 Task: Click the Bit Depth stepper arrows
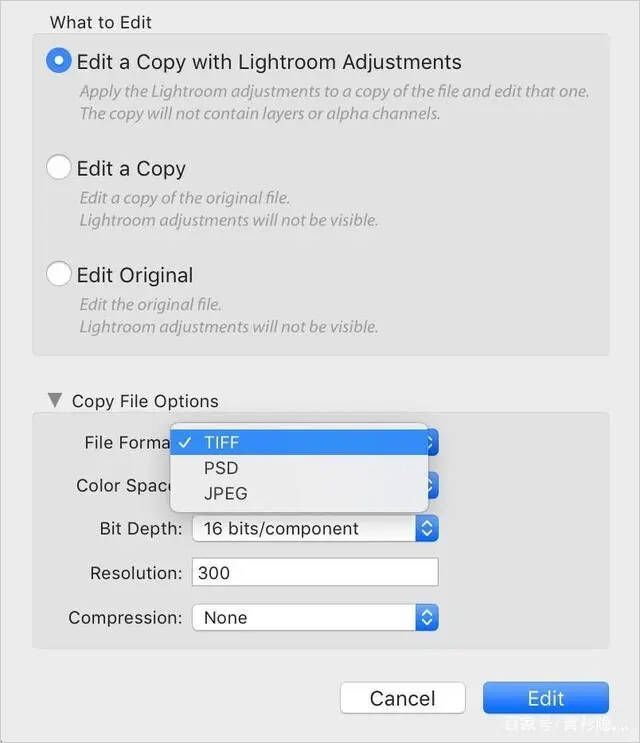coord(427,529)
